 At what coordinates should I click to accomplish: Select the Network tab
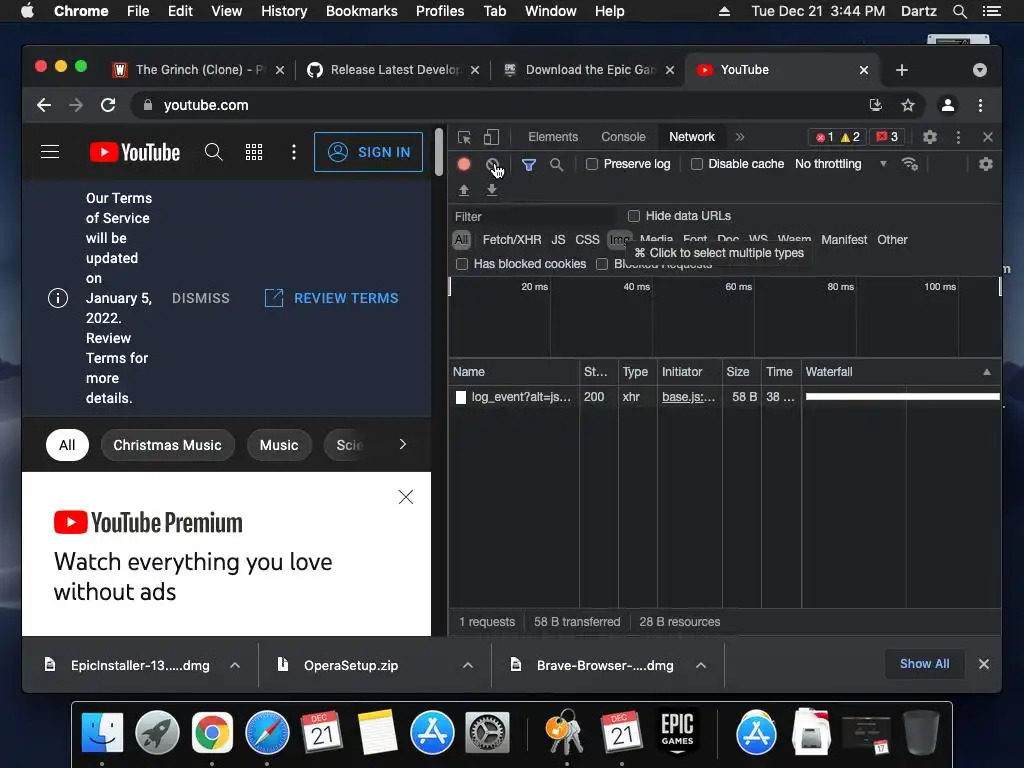point(692,137)
